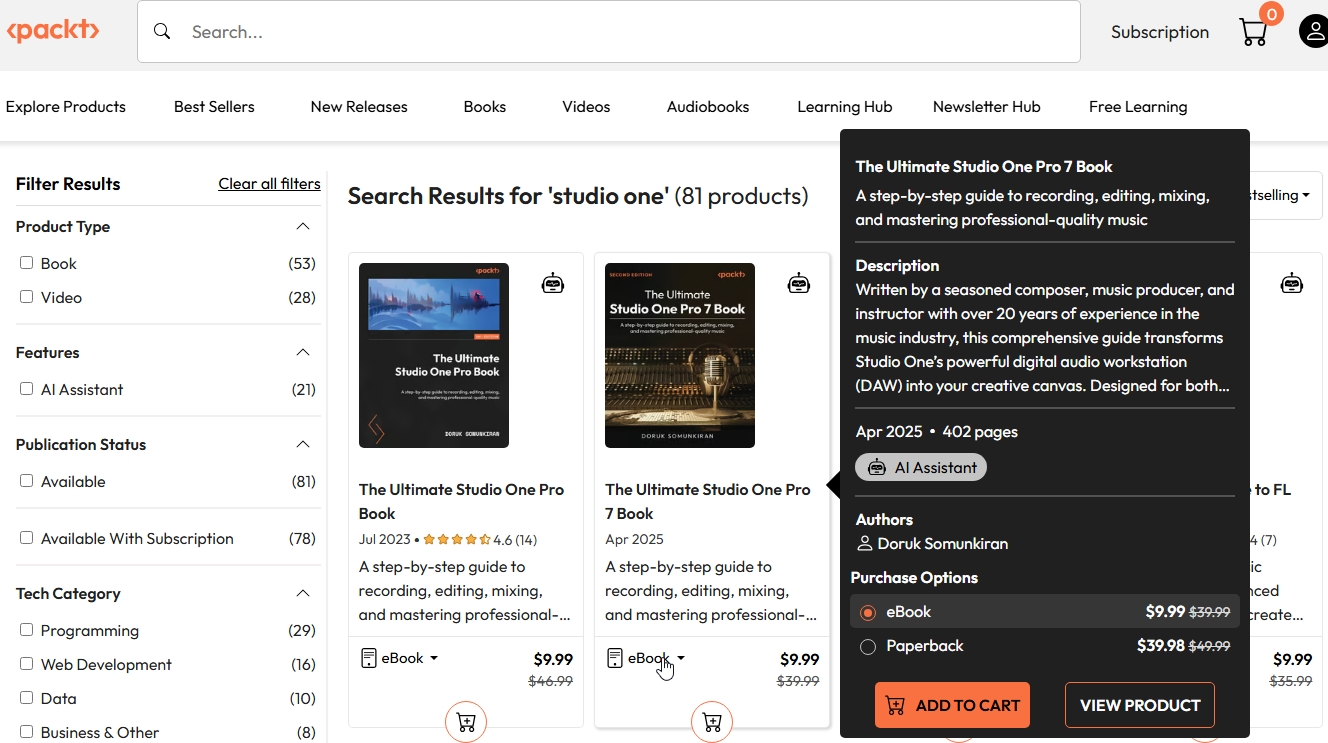This screenshot has width=1328, height=743.
Task: Click AI assistant icon on Studio One Pro 7 Book card
Action: pyautogui.click(x=799, y=283)
